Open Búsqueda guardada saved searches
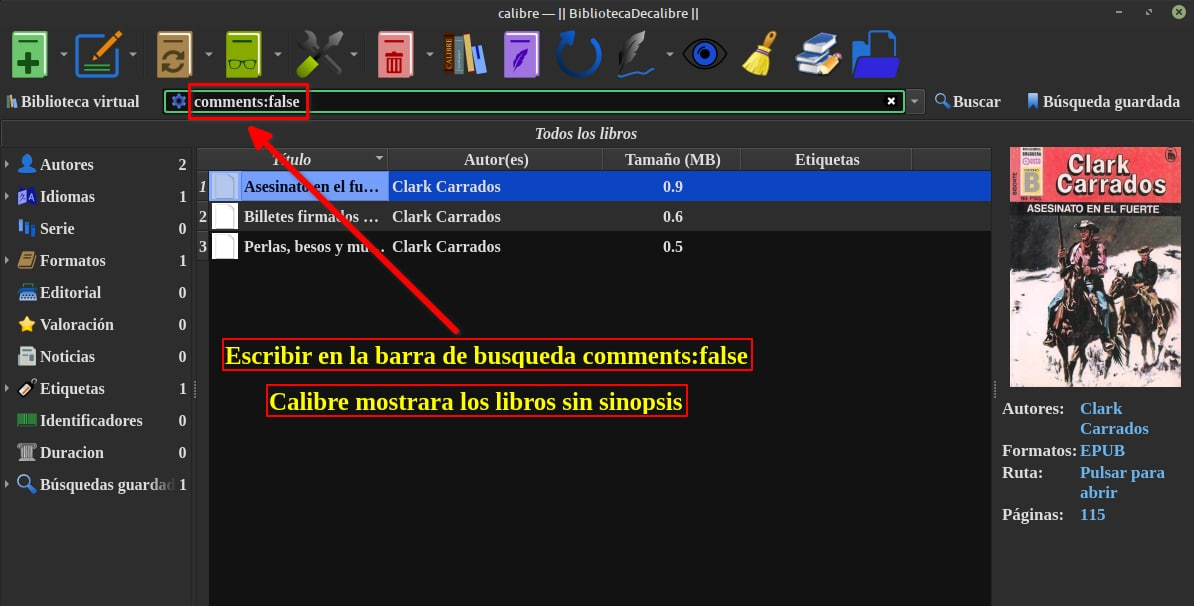The width and height of the screenshot is (1194, 606). [x=1103, y=101]
